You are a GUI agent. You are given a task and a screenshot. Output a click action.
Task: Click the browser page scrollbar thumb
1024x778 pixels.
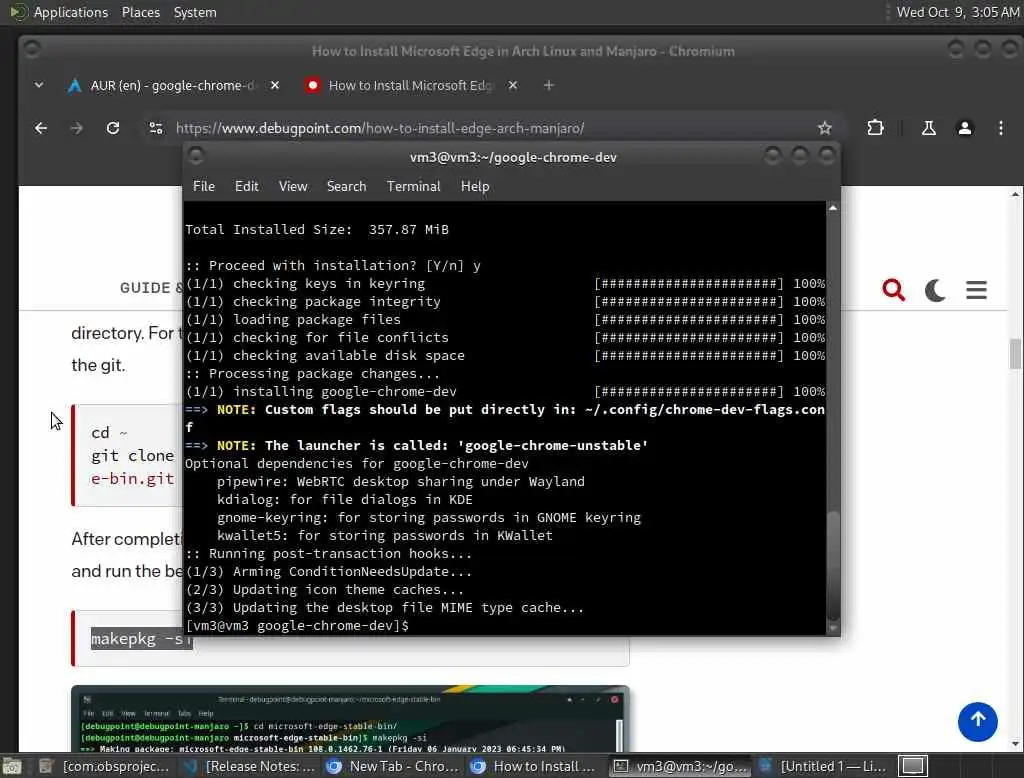(x=1015, y=353)
